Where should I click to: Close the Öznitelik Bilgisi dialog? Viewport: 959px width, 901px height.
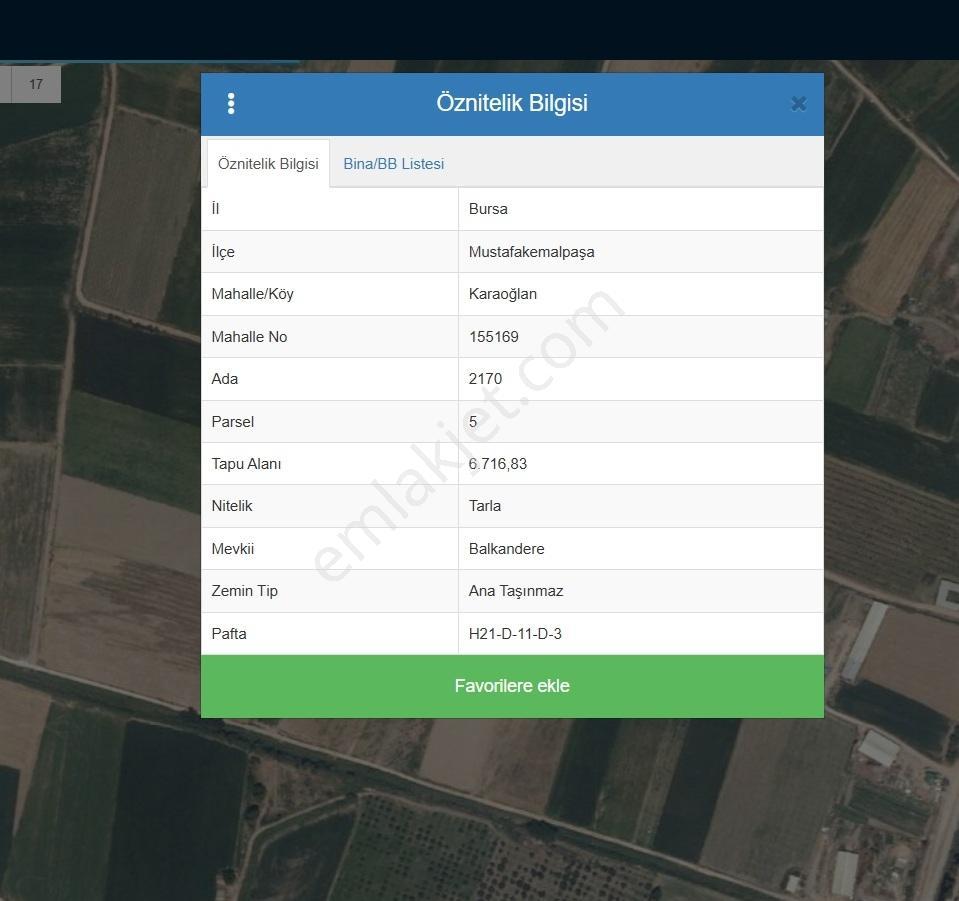pos(798,104)
